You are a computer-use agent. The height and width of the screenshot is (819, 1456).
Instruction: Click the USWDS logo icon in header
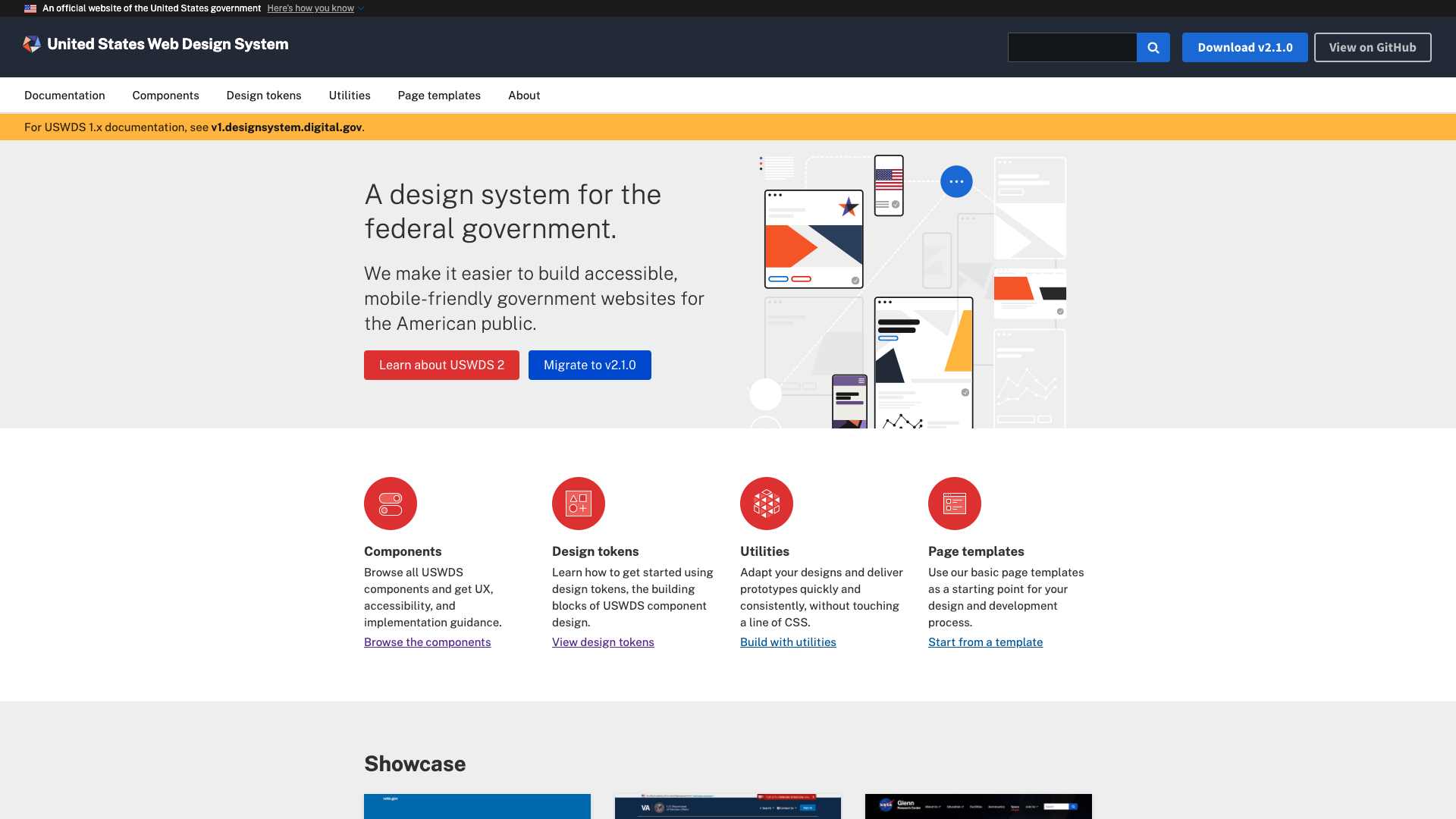[32, 44]
